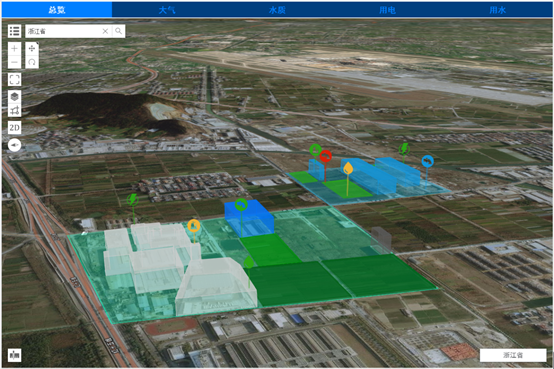Zoom out with the minus button
The height and width of the screenshot is (369, 554).
(14, 62)
